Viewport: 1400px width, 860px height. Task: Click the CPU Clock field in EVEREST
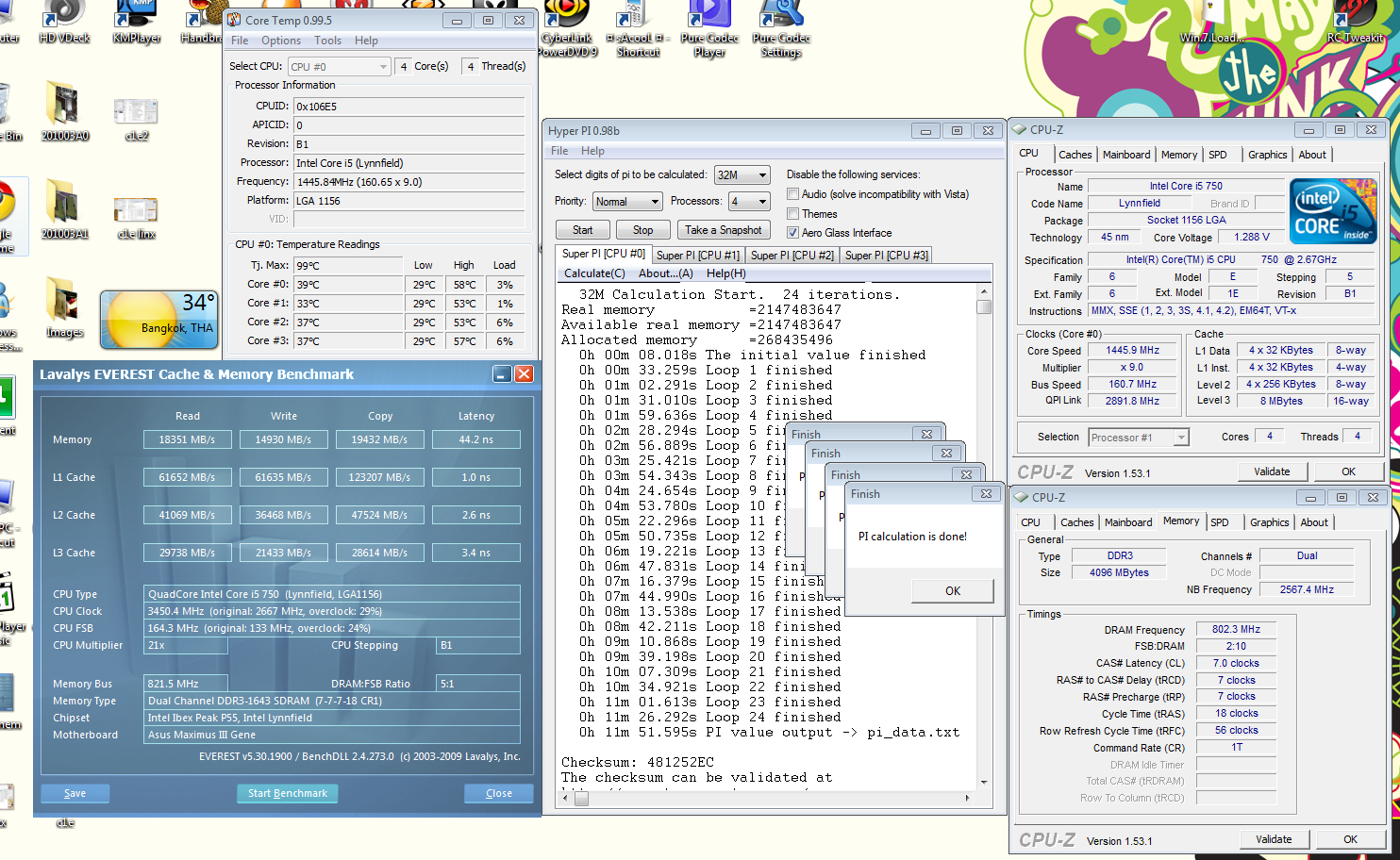pyautogui.click(x=332, y=611)
